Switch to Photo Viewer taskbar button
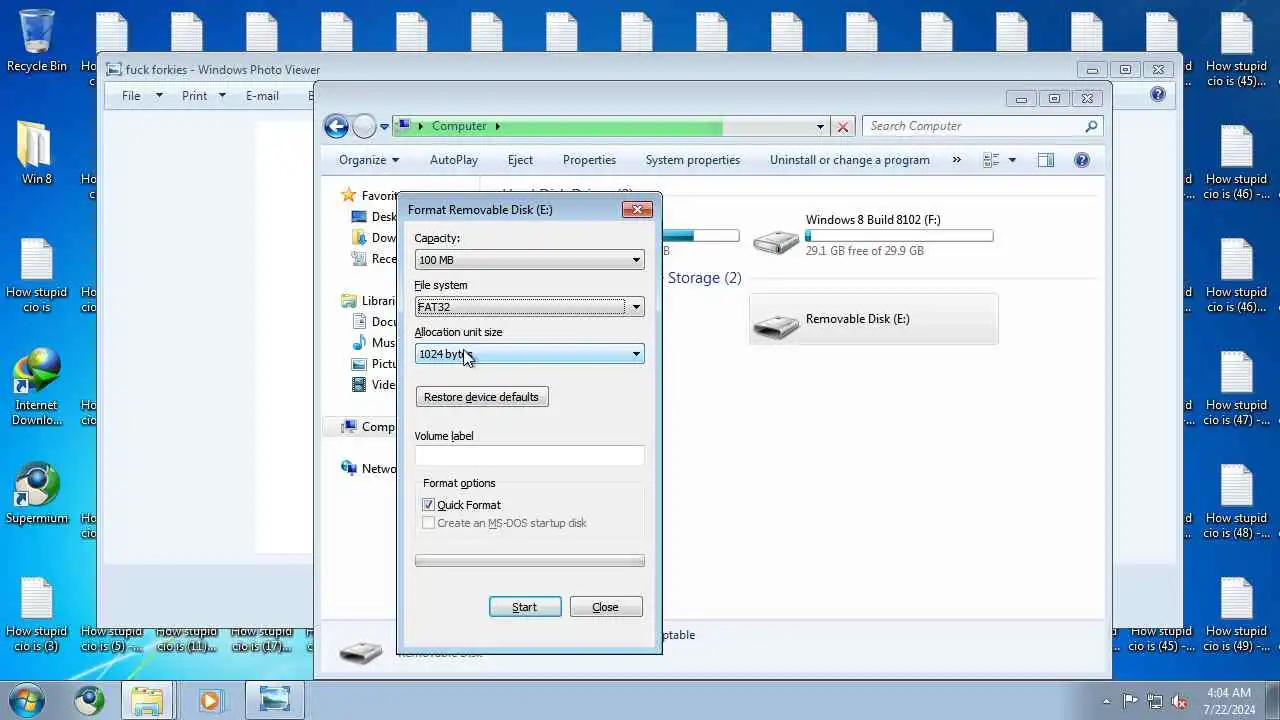Viewport: 1280px width, 720px height. point(273,700)
